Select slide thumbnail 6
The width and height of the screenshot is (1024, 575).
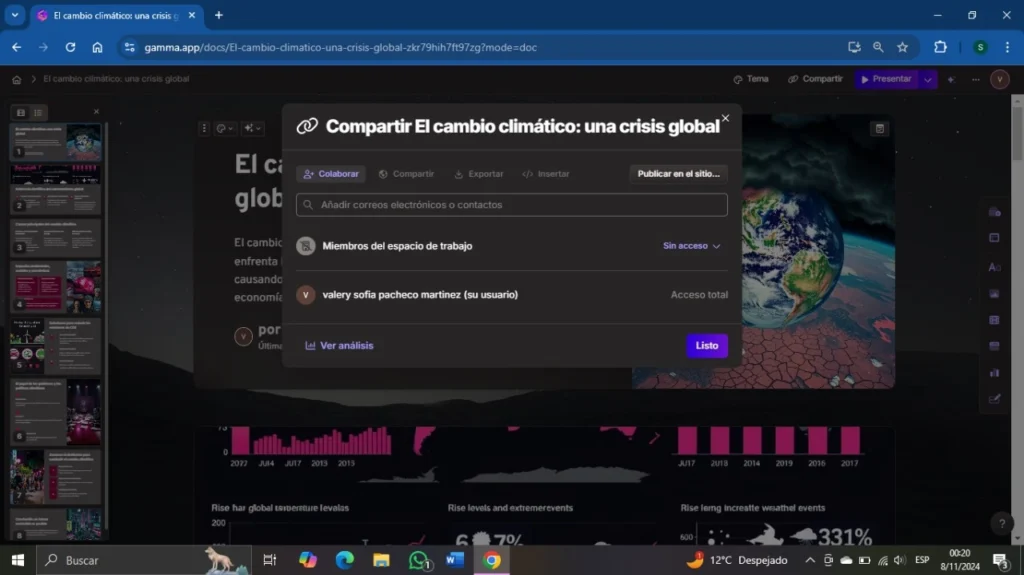[x=56, y=412]
